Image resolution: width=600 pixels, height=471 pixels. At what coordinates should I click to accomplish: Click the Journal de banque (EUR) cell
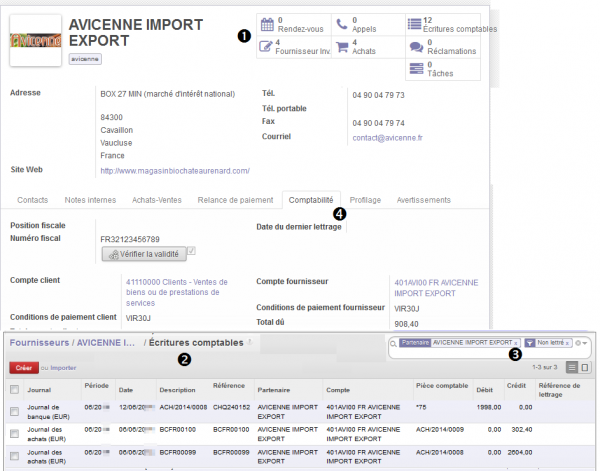[x=48, y=412]
